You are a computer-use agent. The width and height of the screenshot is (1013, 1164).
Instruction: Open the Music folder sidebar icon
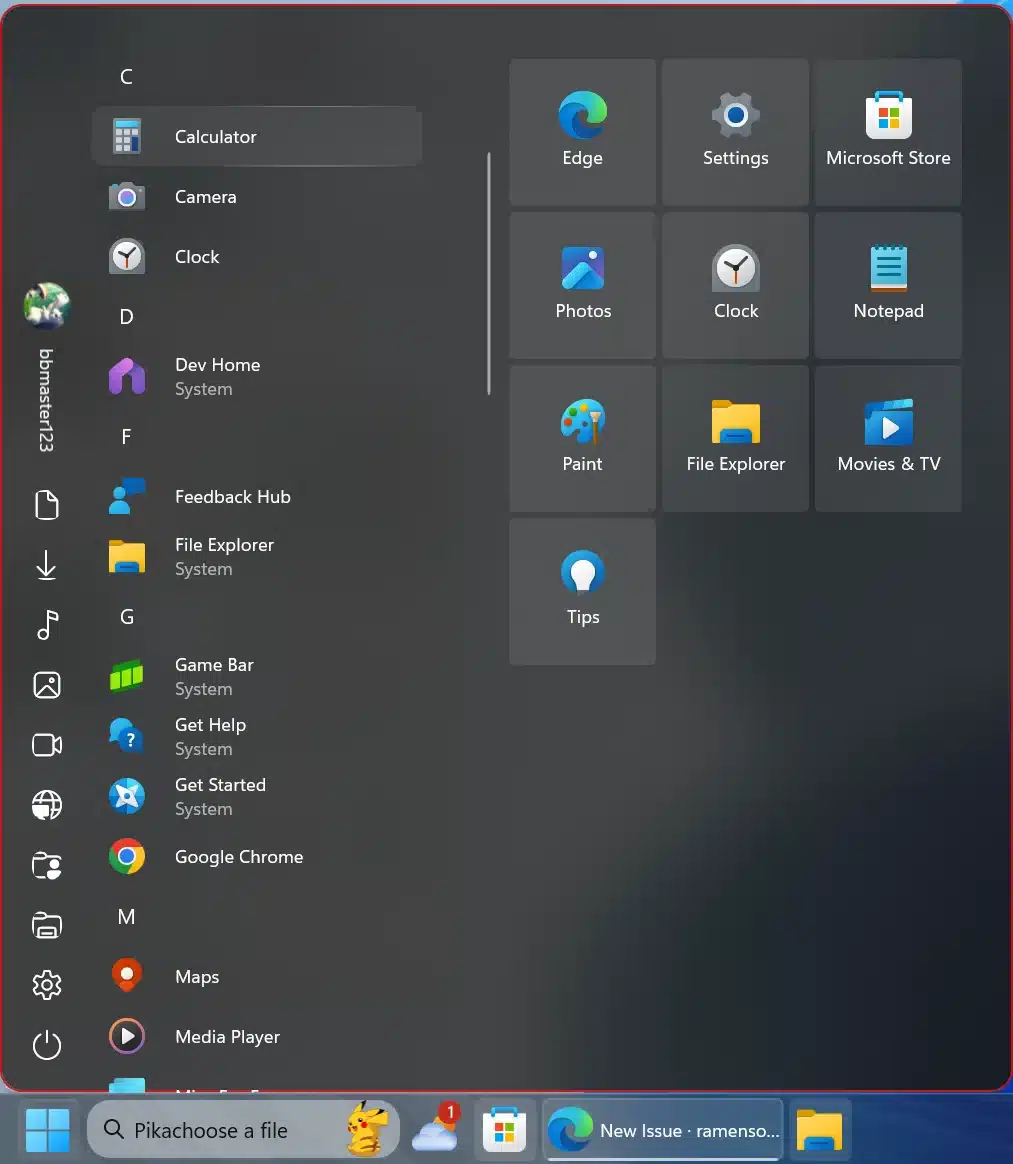pos(47,625)
